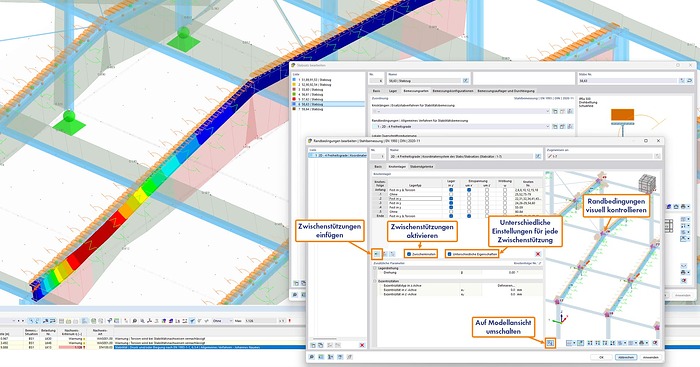Click edit-name icon beside Name field in Stabsatz dialog

(x=466, y=81)
